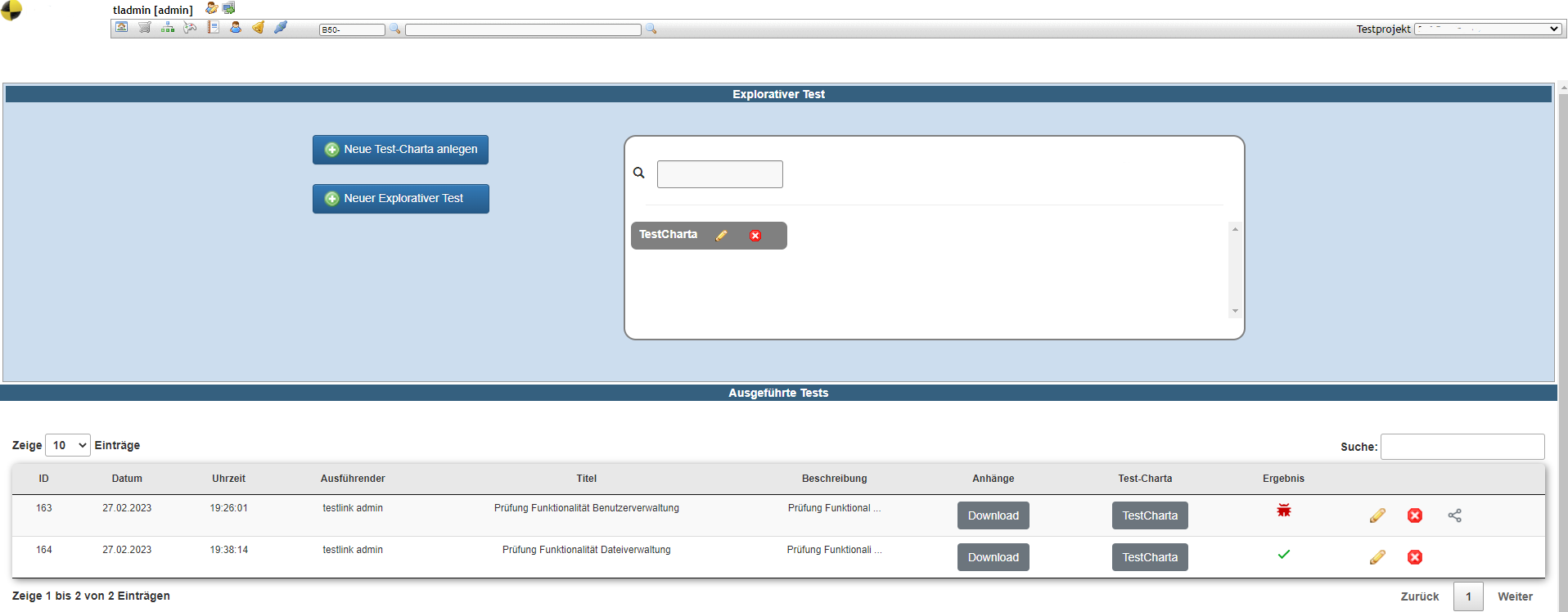Open the Testprojekt dropdown

(1488, 29)
